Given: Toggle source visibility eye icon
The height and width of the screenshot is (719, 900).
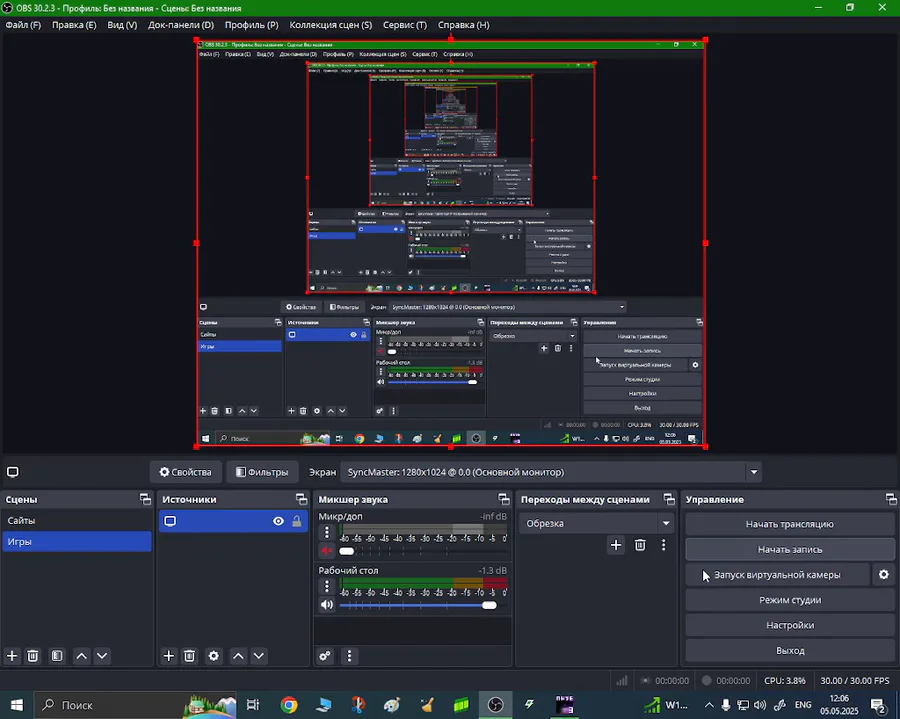Looking at the screenshot, I should pyautogui.click(x=278, y=521).
